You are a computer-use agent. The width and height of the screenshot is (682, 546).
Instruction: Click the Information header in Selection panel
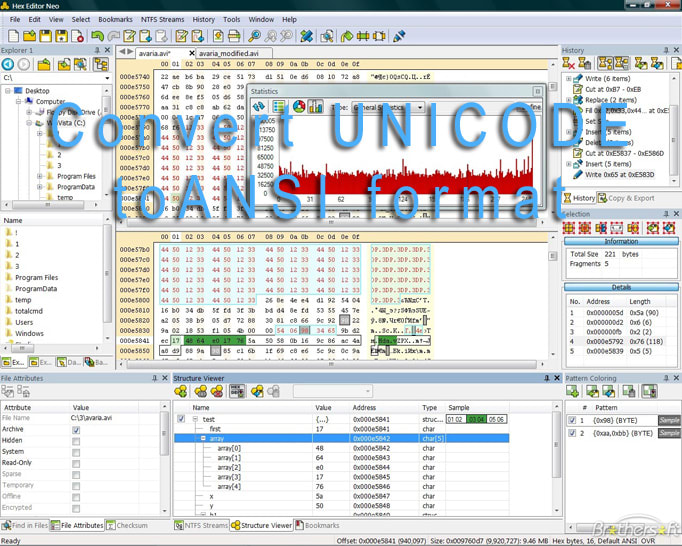point(621,241)
